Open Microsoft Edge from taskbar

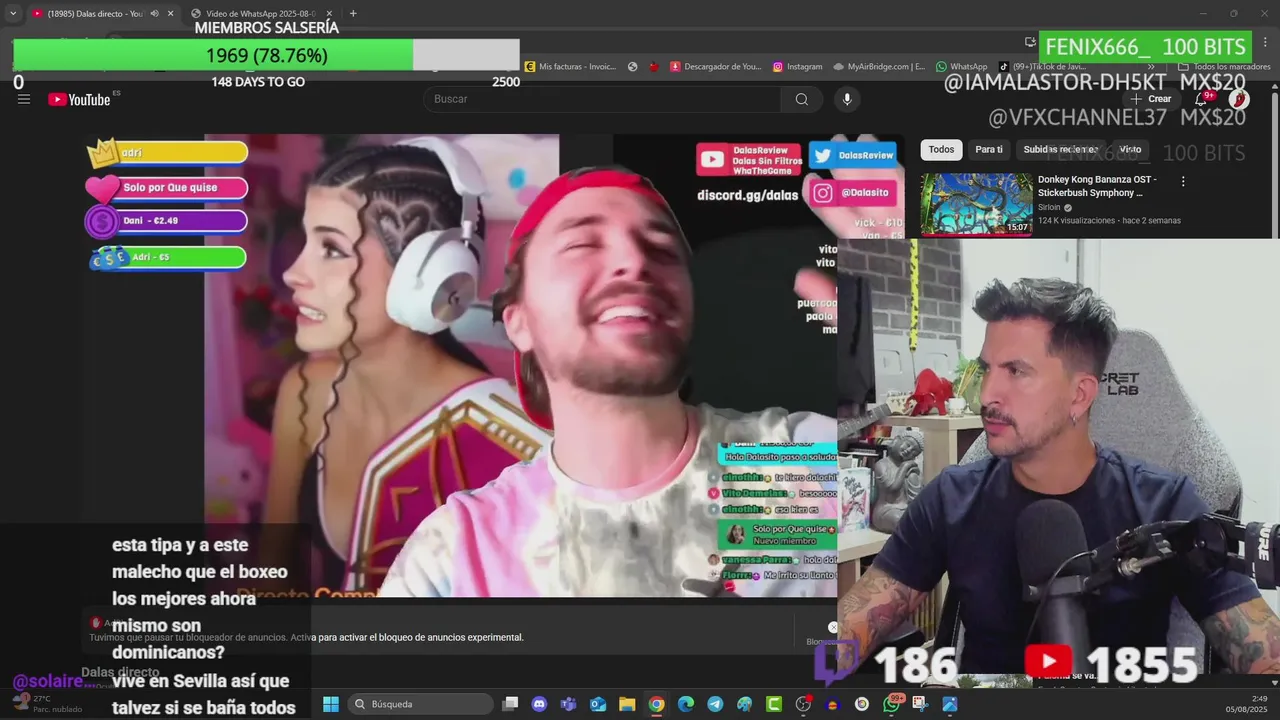686,704
